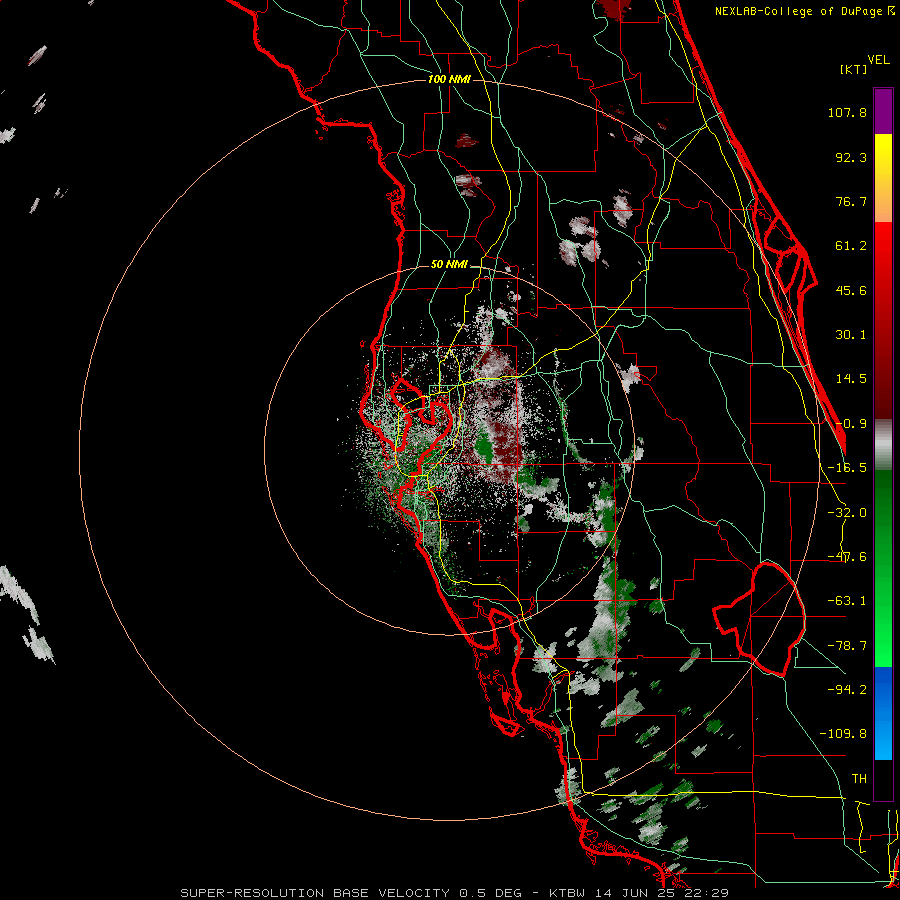Click the purple segment of the color bar
The image size is (900, 900).
(883, 111)
